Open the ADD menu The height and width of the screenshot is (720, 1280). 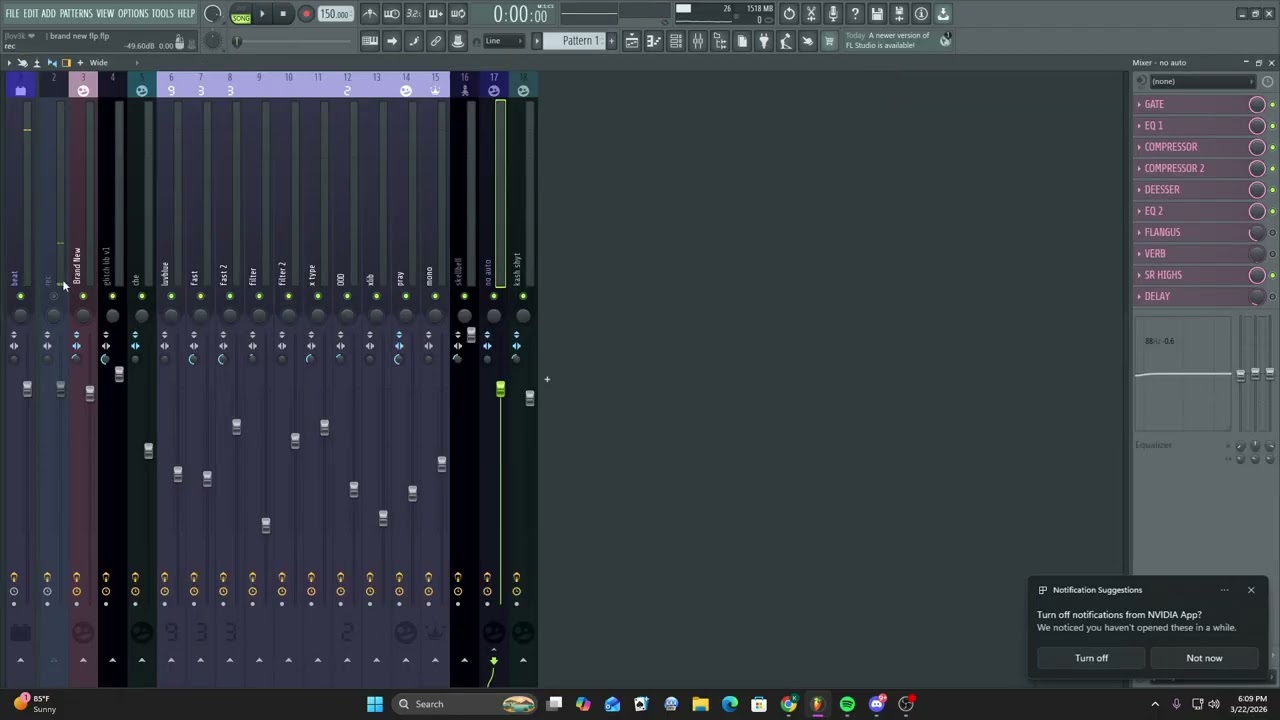(49, 14)
